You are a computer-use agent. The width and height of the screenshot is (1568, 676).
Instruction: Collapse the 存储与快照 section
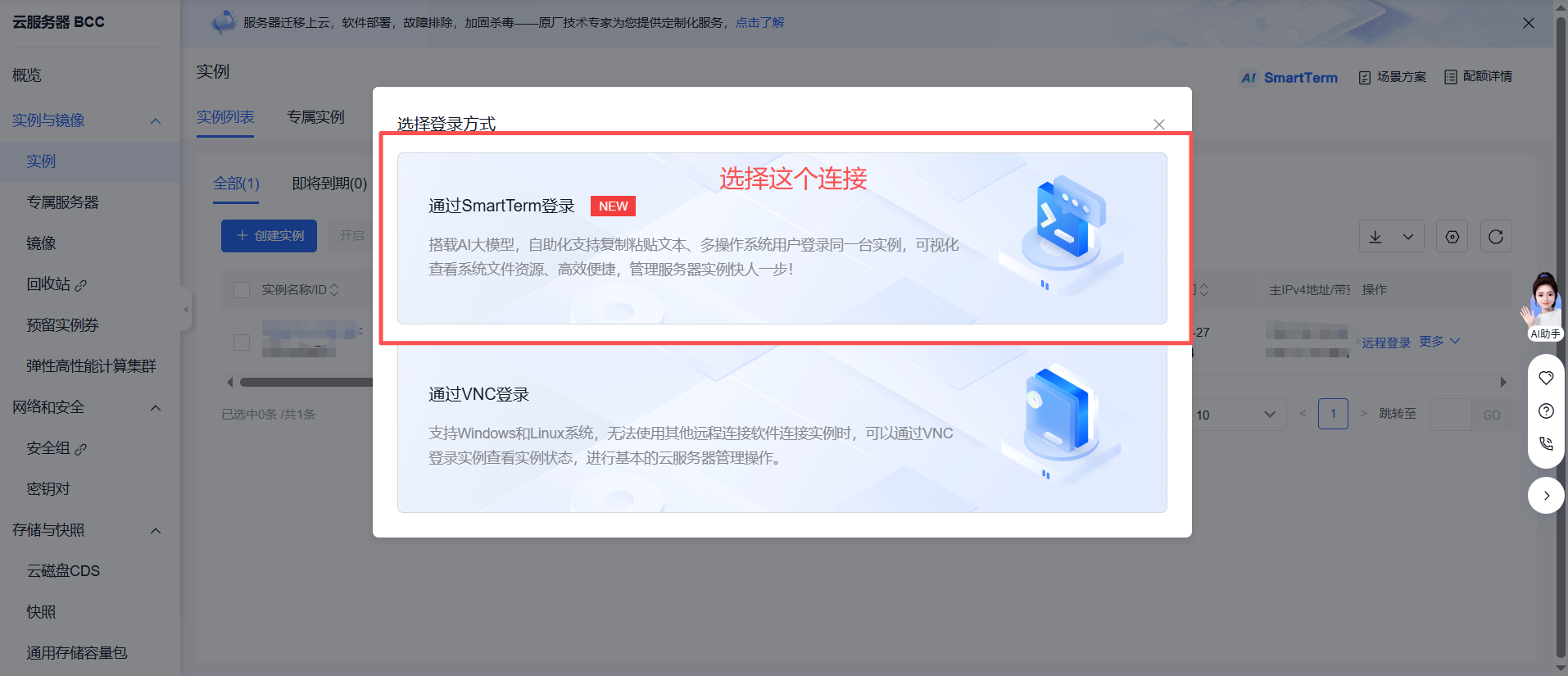[156, 531]
